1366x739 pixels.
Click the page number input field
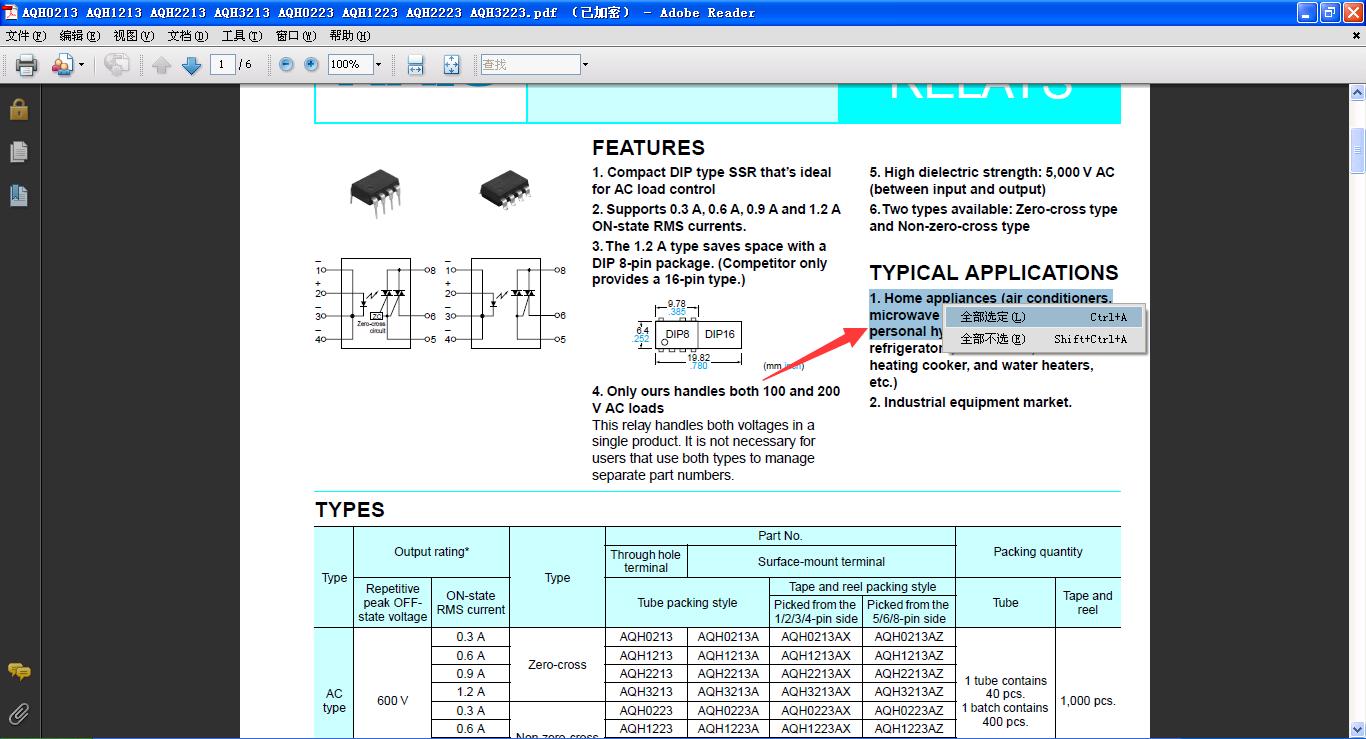click(222, 65)
